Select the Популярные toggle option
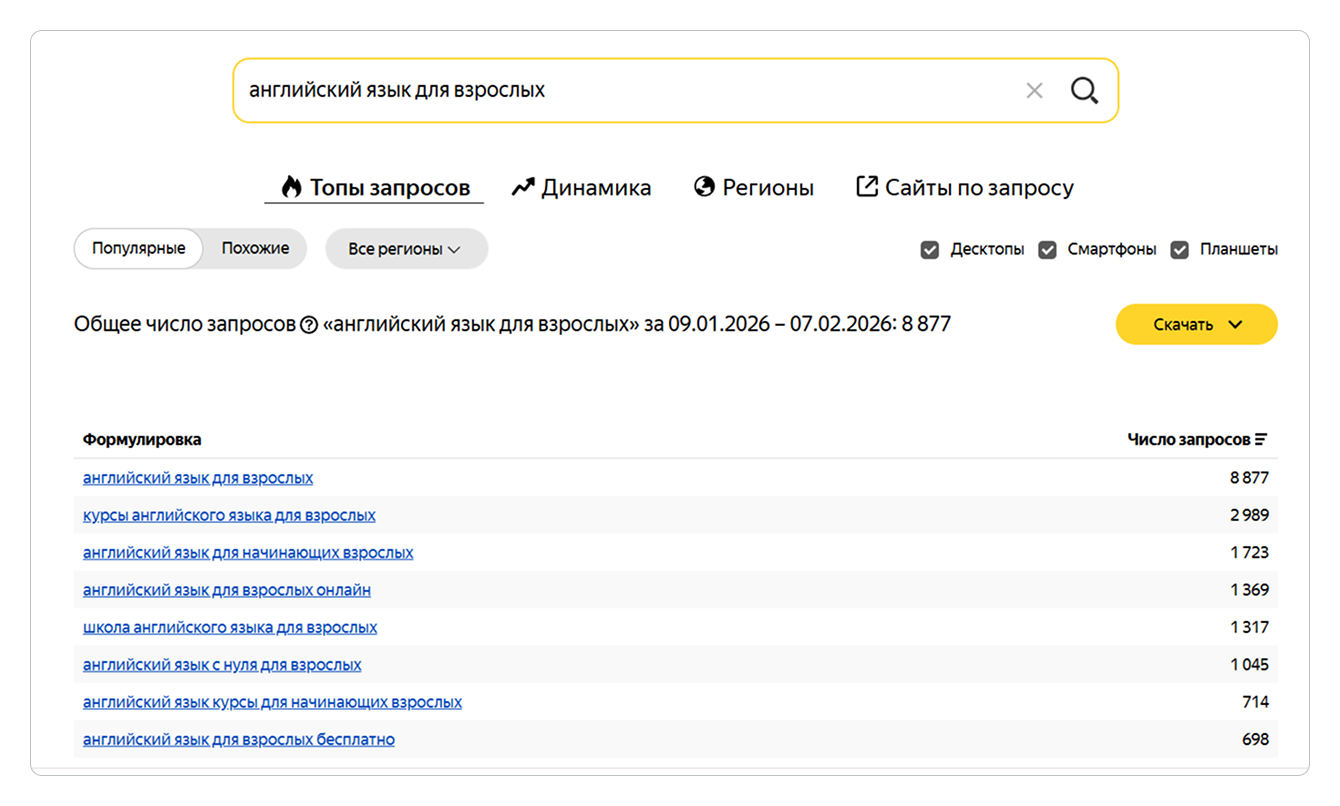This screenshot has height=806, width=1340. coord(139,249)
